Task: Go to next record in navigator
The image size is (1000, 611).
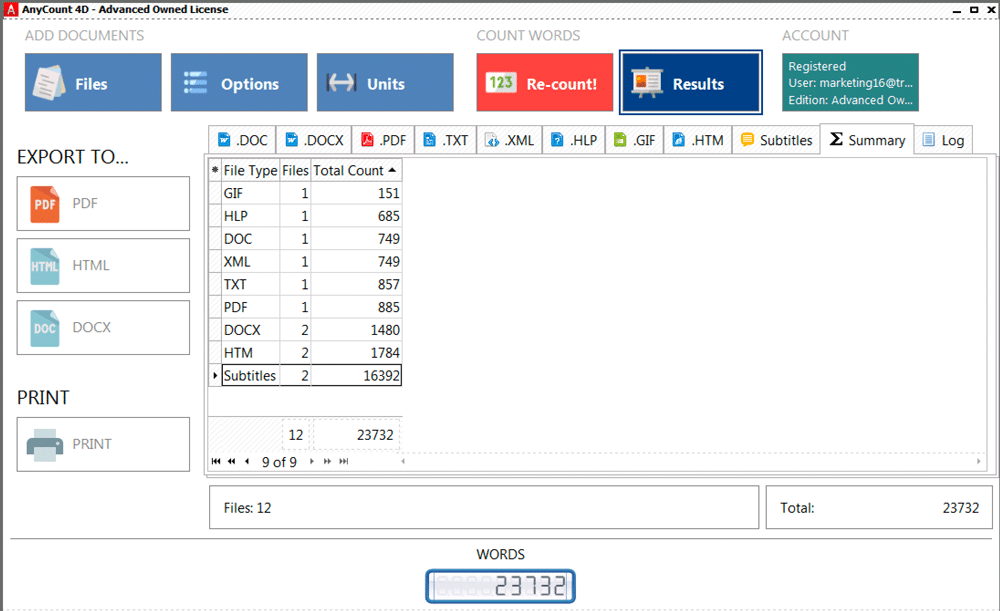Action: [312, 461]
